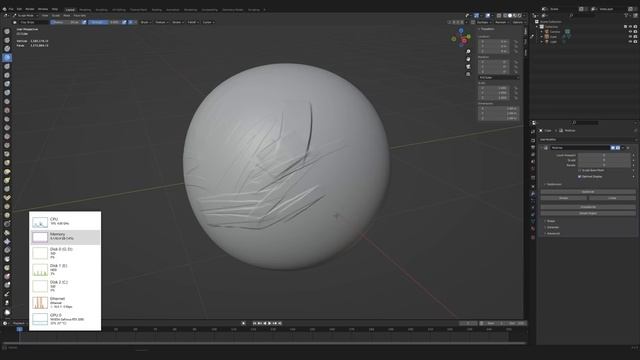Viewport: 640px width, 360px height.
Task: Open the Cursor settings dropdown
Action: (208, 22)
